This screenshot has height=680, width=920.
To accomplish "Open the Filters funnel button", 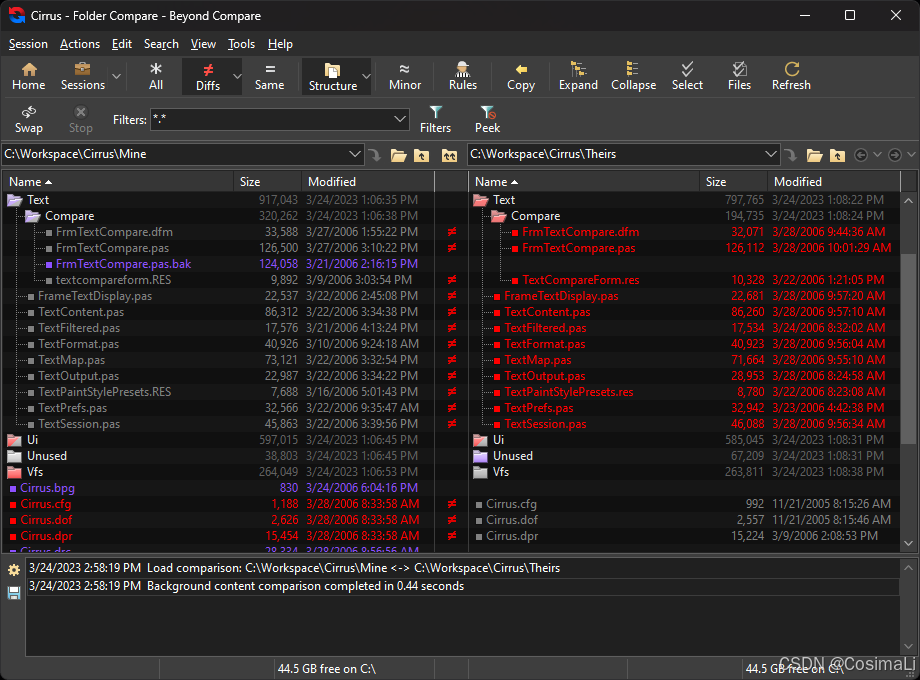I will click(x=435, y=119).
